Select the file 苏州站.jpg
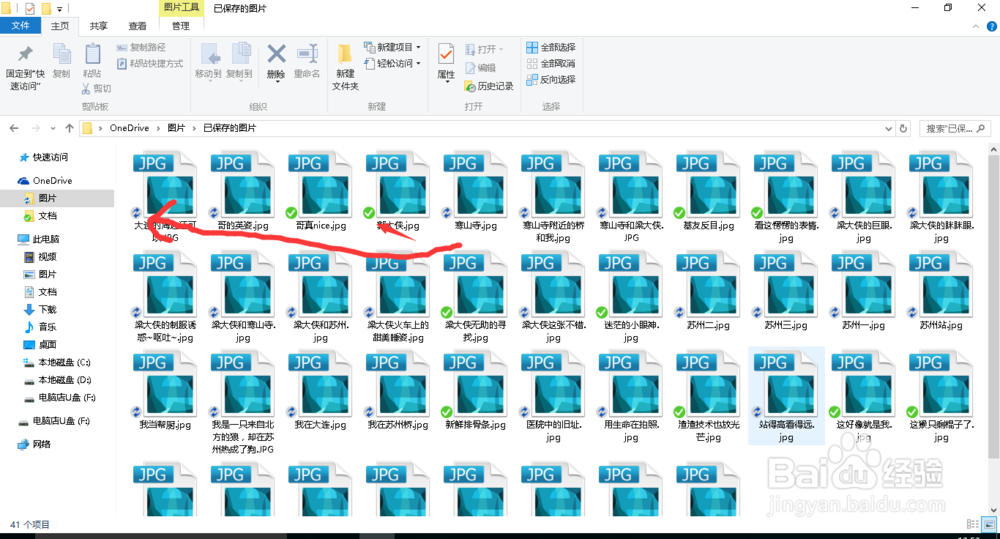Screen dimensions: 1000x539 tap(941, 291)
